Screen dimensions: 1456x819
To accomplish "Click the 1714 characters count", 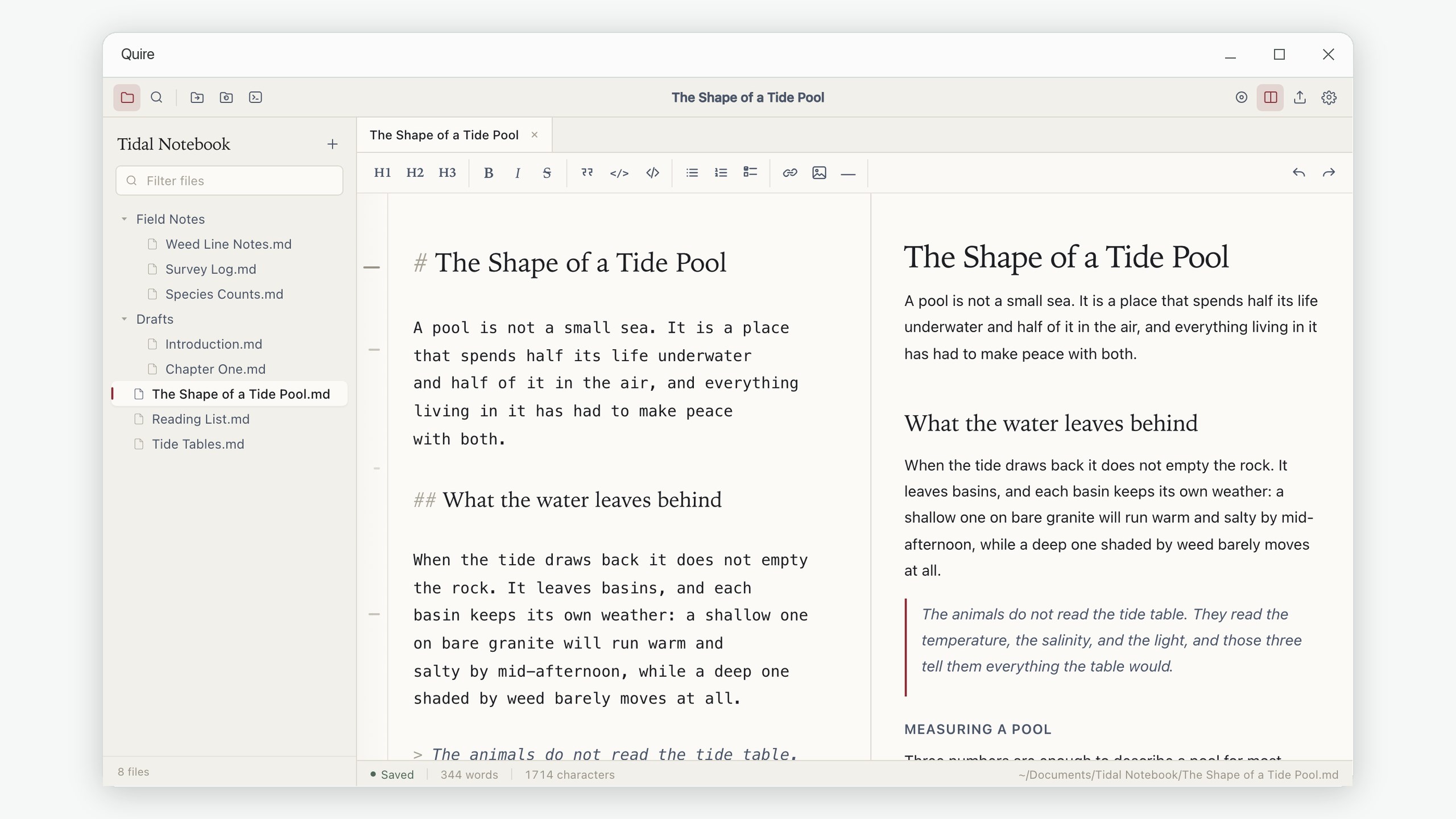I will coord(570,775).
